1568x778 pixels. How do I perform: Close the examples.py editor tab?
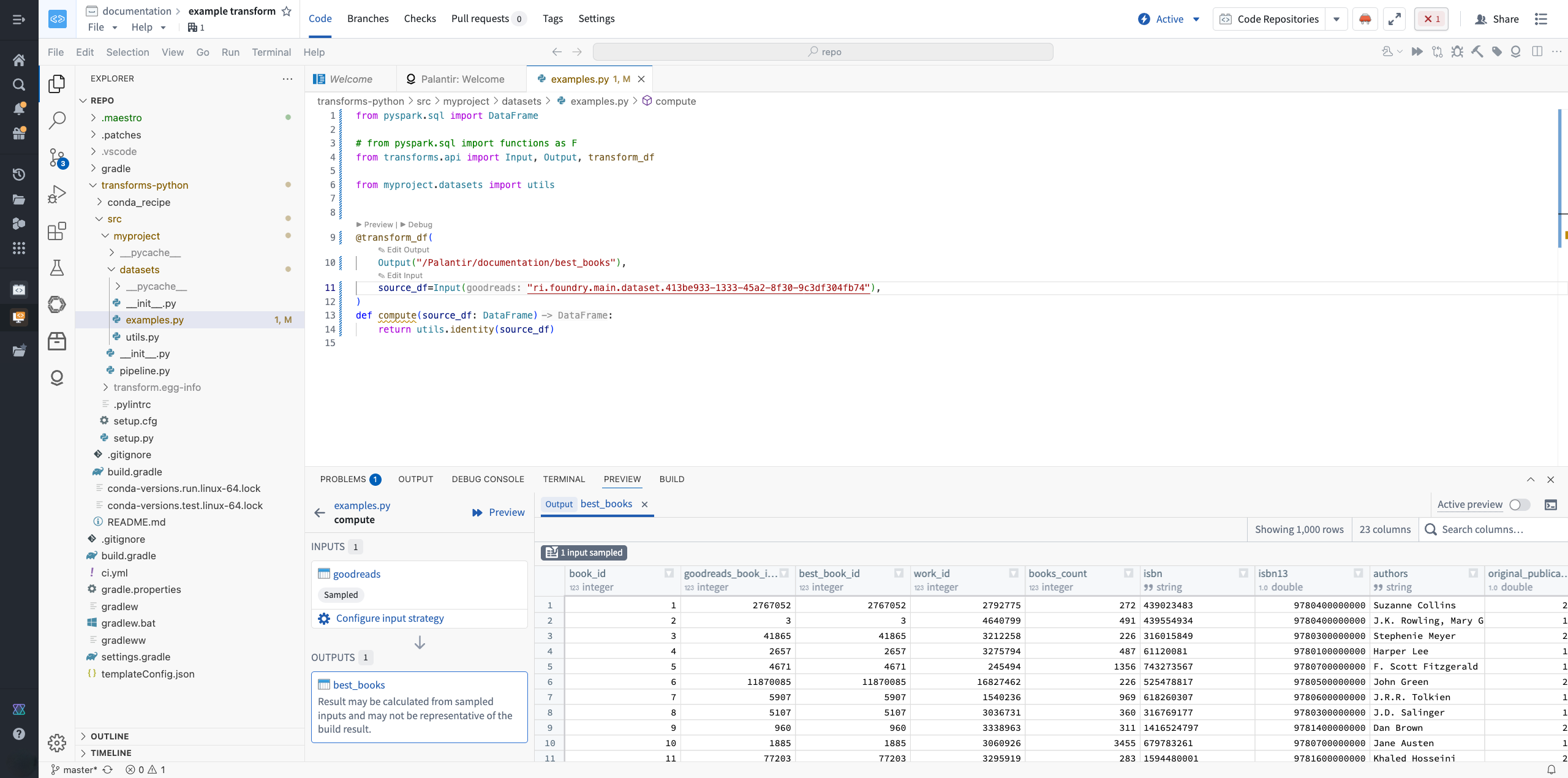641,79
